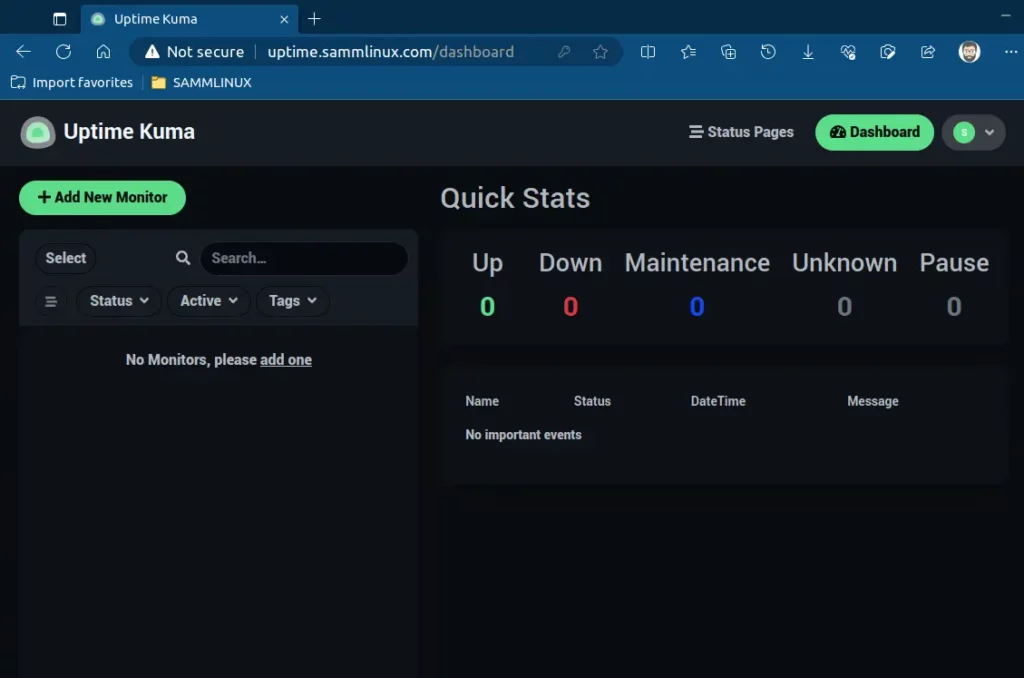Click the Name column header
Screen dimensions: 1024x678
(x=482, y=401)
